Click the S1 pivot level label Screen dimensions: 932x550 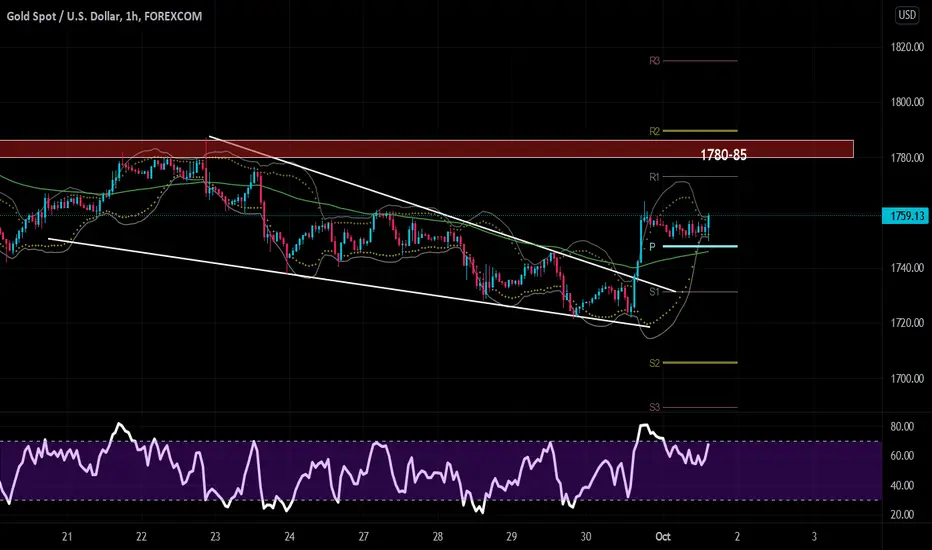tap(654, 292)
